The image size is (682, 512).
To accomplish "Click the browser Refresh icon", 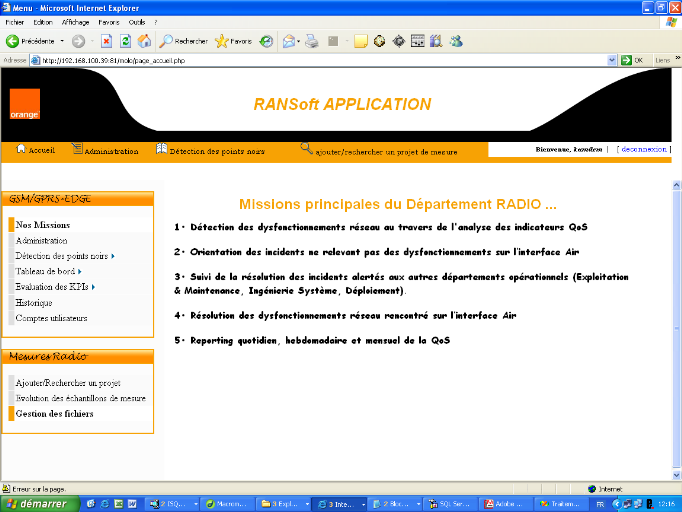I will (x=125, y=41).
